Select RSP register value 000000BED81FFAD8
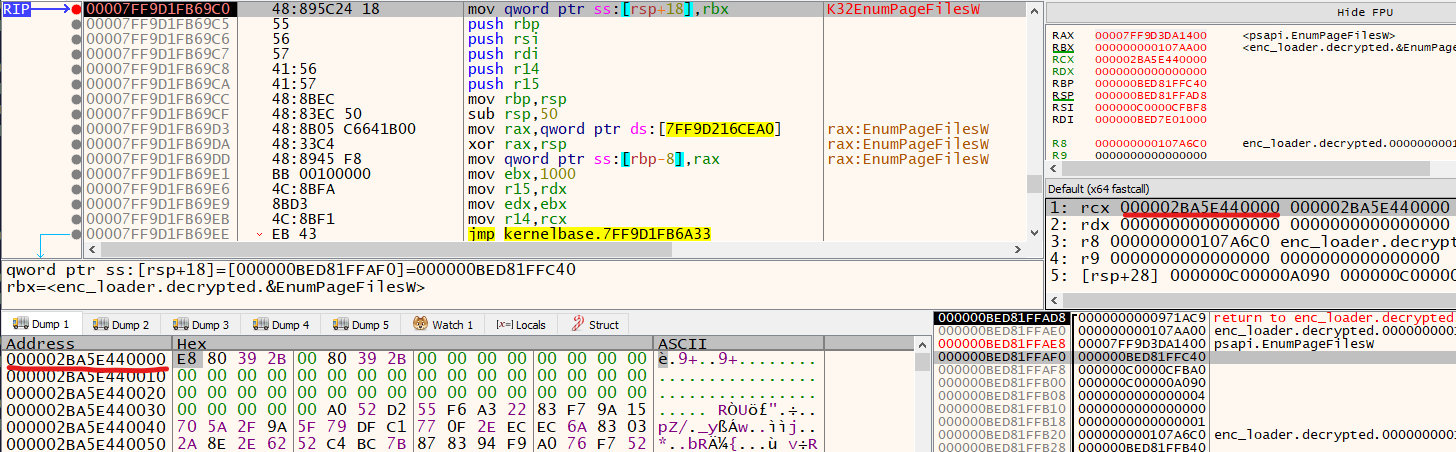The image size is (1456, 452). [1151, 95]
